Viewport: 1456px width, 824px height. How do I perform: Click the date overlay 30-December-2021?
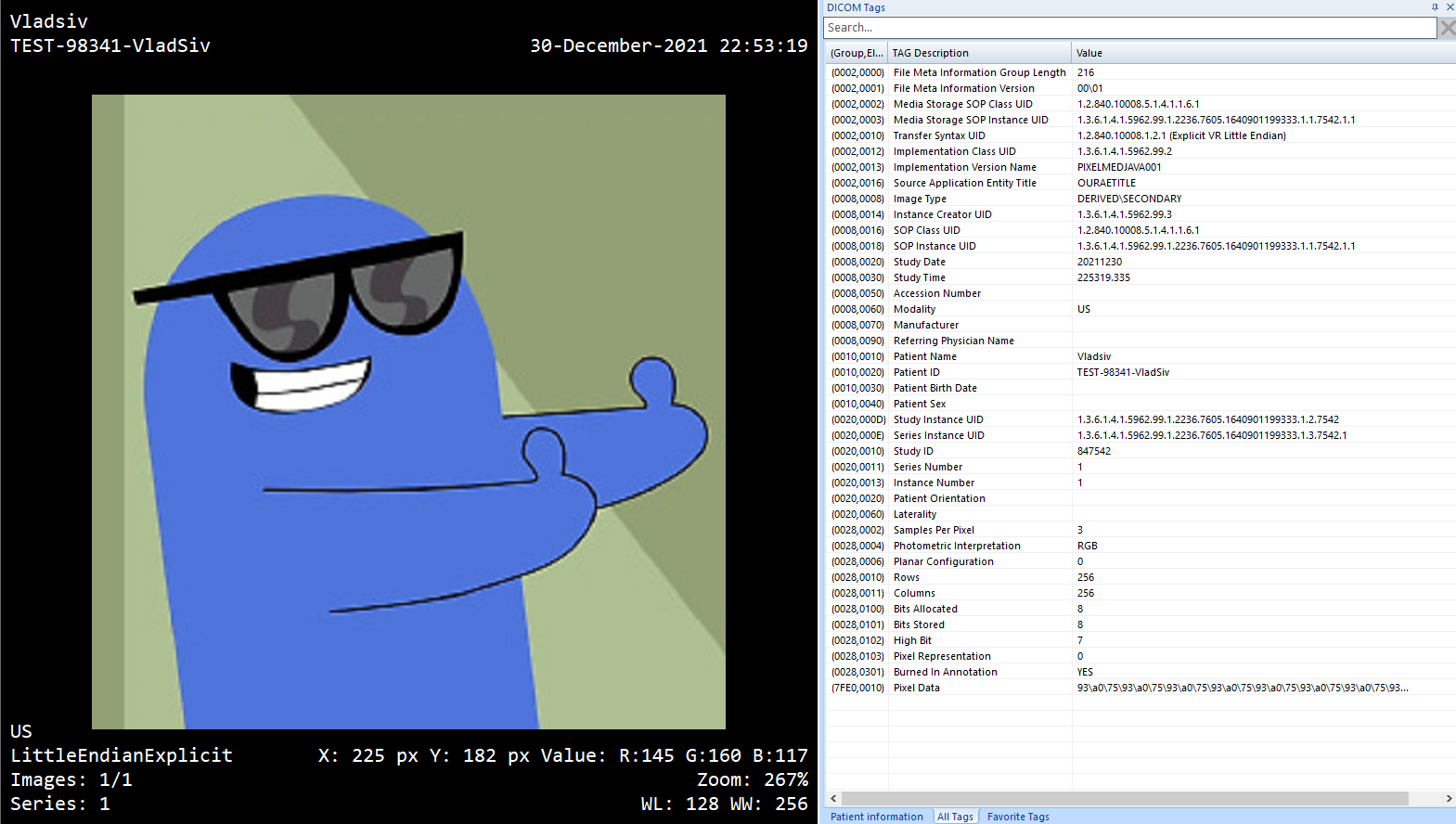click(x=618, y=45)
